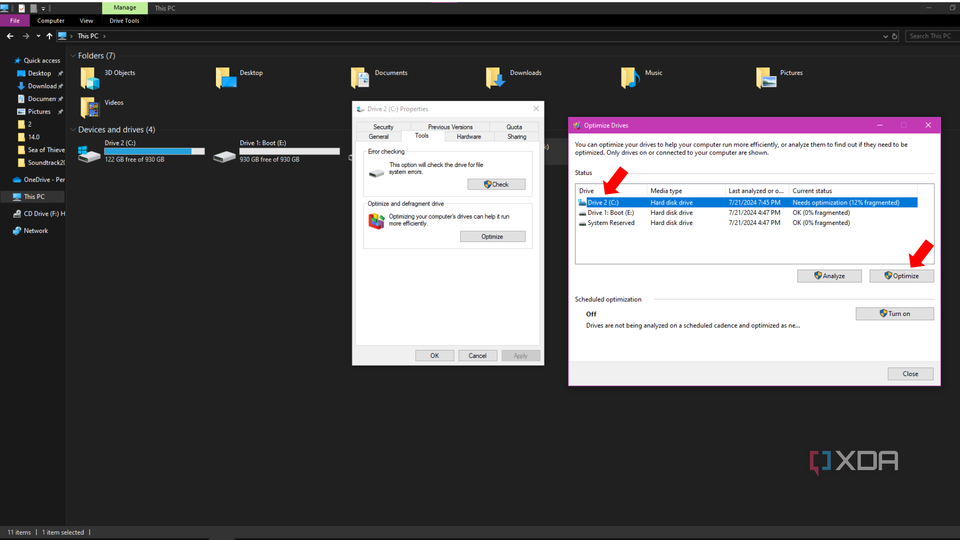Click the Last analyzed column header
960x540 pixels.
(x=757, y=191)
